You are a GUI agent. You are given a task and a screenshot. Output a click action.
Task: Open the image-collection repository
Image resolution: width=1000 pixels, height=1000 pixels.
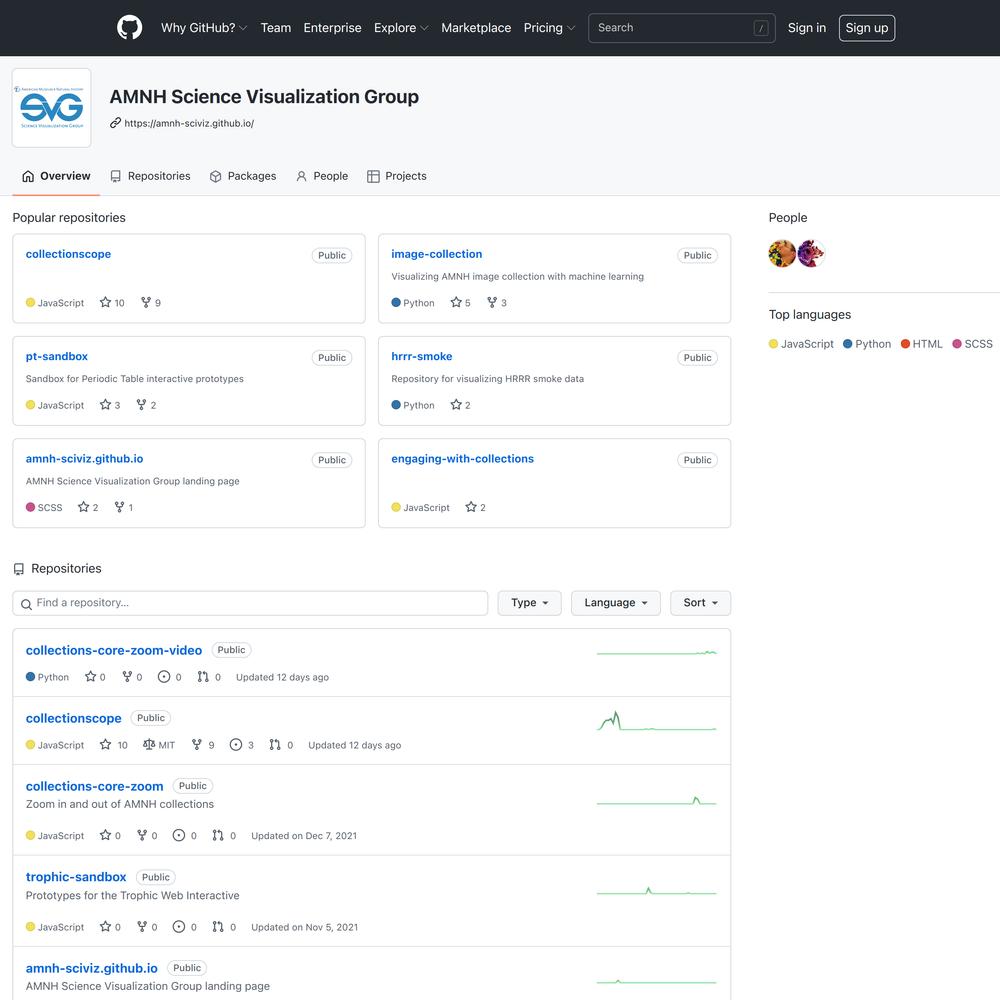pyautogui.click(x=437, y=254)
